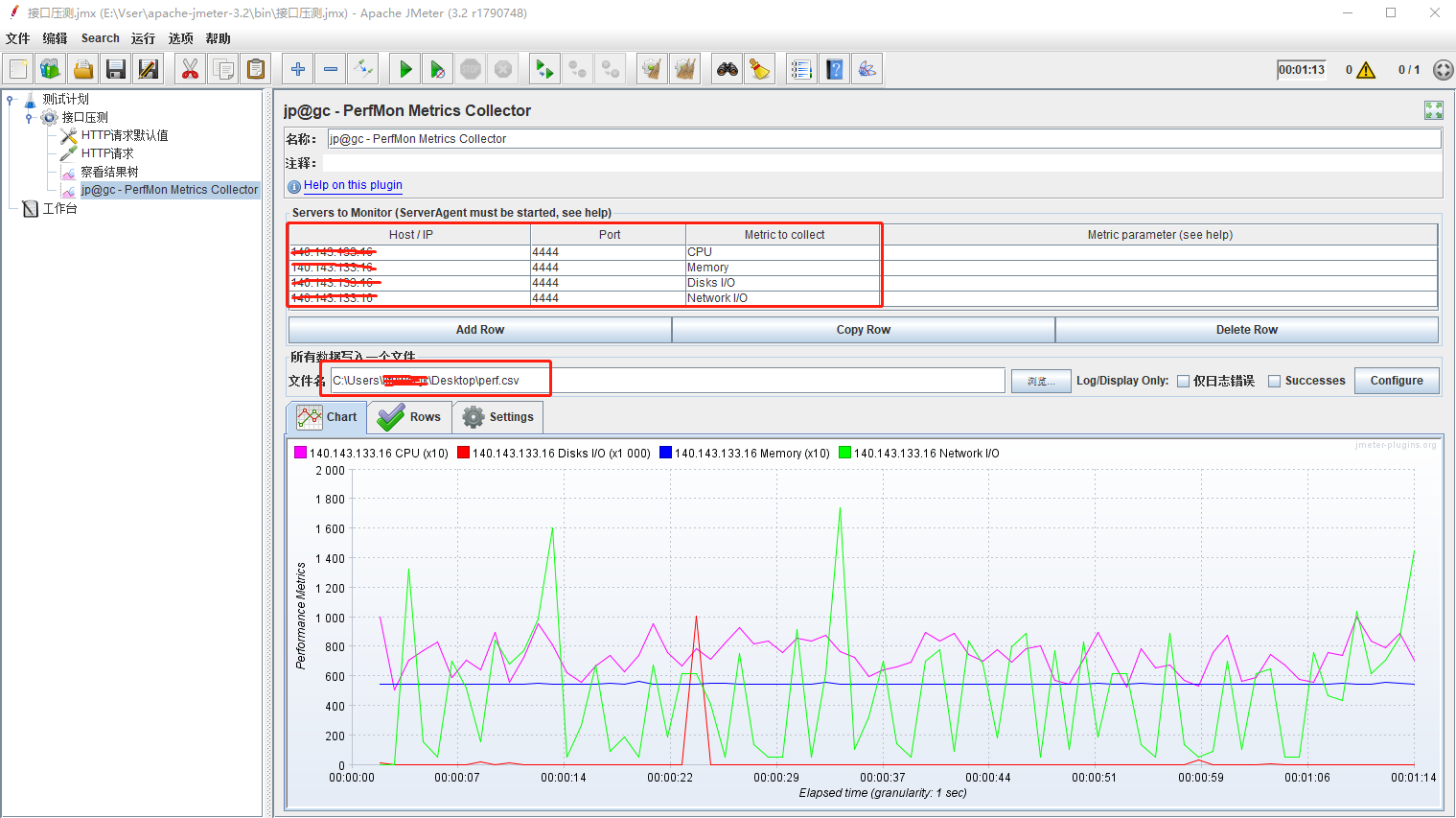Click the Configure button
The height and width of the screenshot is (818, 1456).
pos(1397,381)
